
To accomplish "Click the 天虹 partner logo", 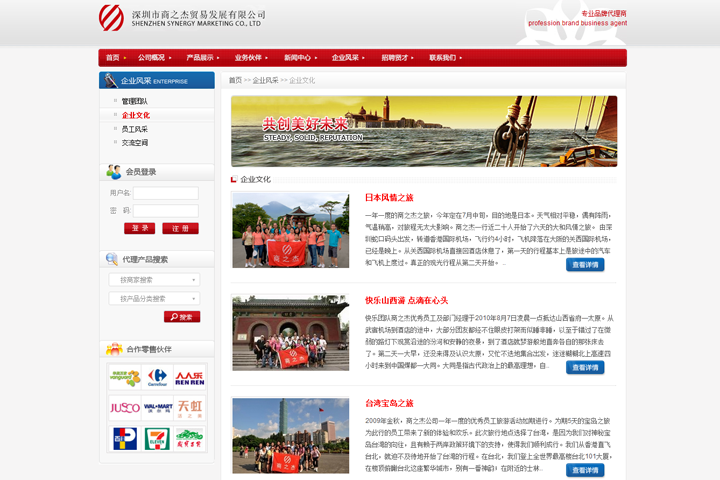I will tap(190, 408).
